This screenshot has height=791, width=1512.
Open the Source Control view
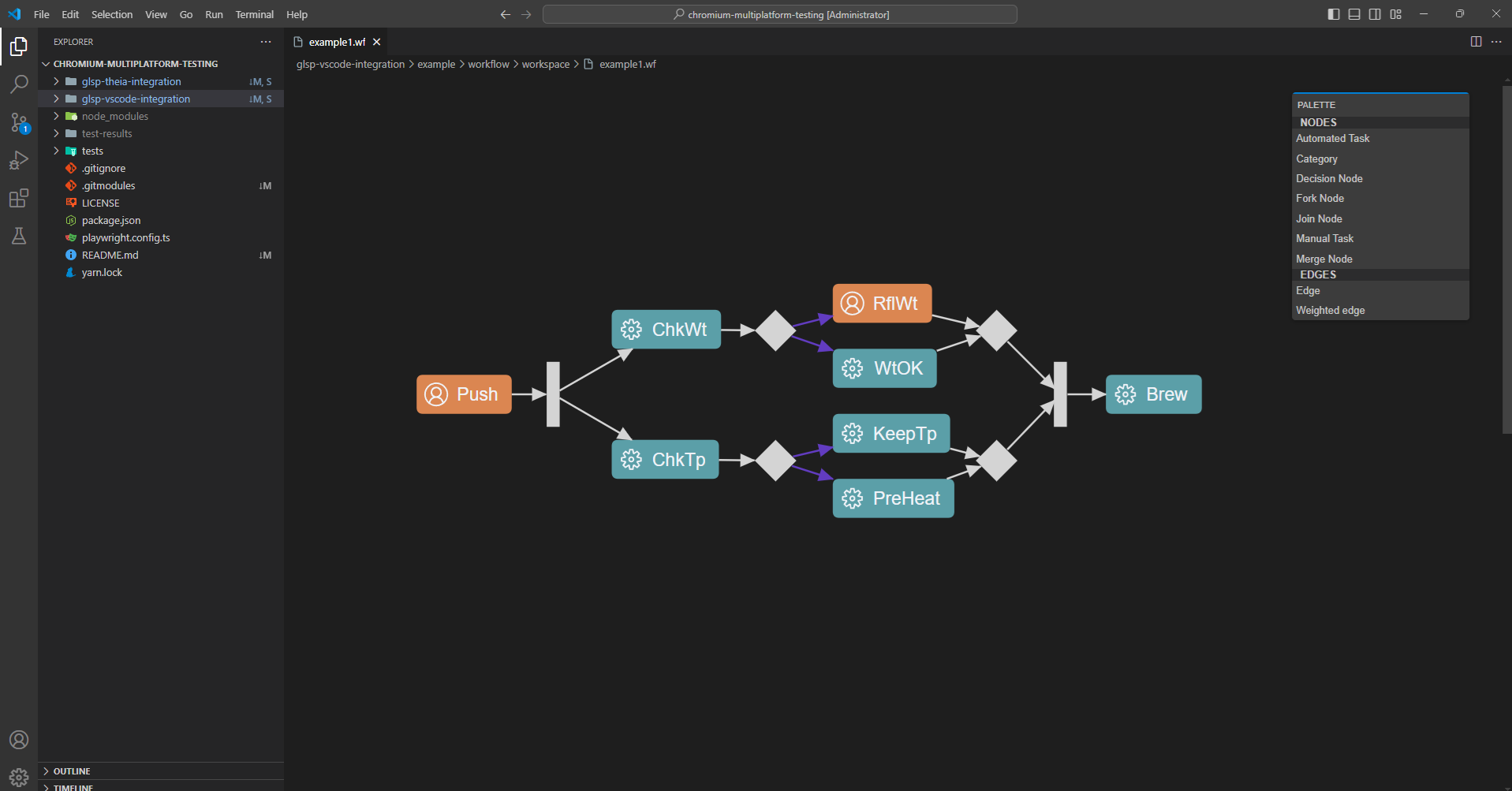click(19, 122)
